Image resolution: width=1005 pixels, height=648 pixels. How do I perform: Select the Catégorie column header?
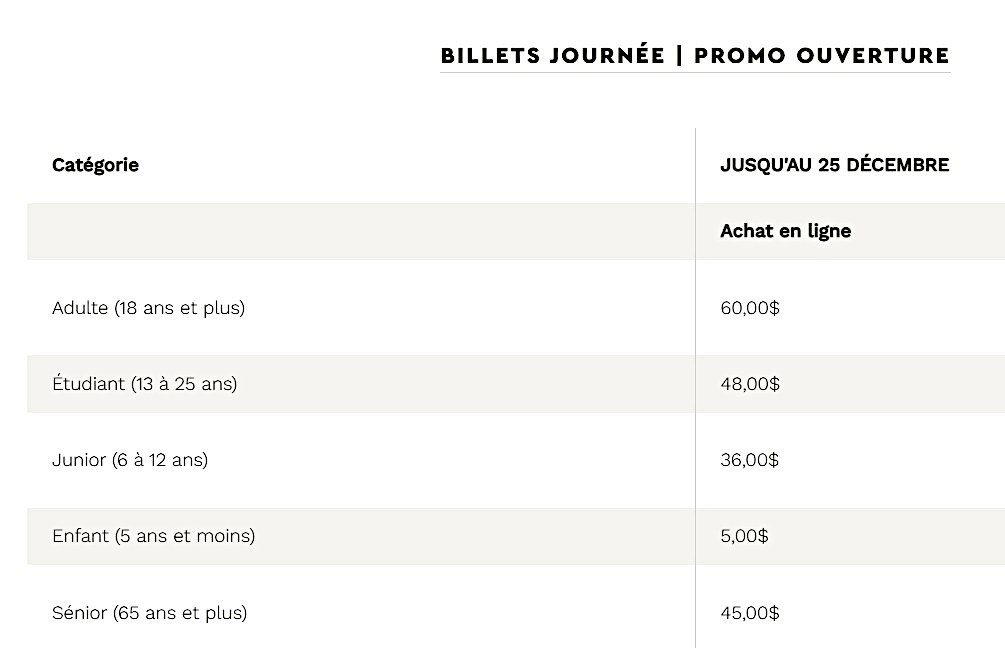click(x=95, y=165)
